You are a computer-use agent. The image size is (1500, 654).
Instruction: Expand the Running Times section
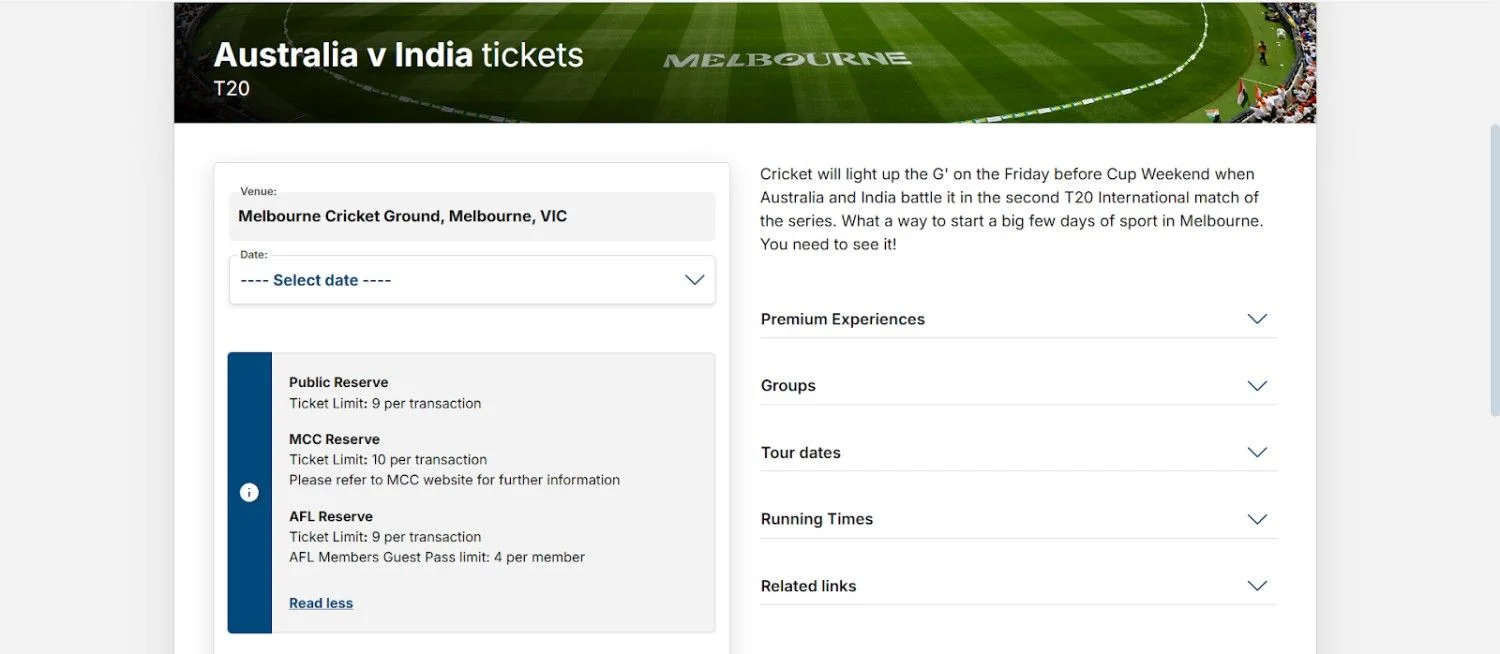[817, 519]
